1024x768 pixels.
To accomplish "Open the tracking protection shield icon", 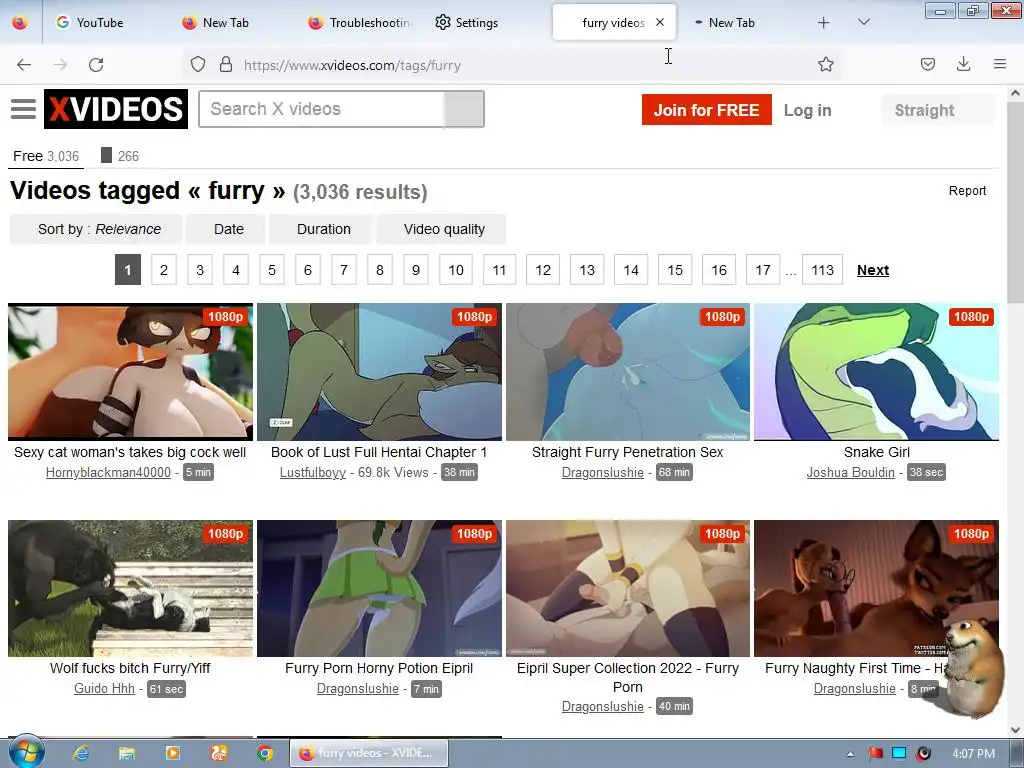I will [198, 64].
